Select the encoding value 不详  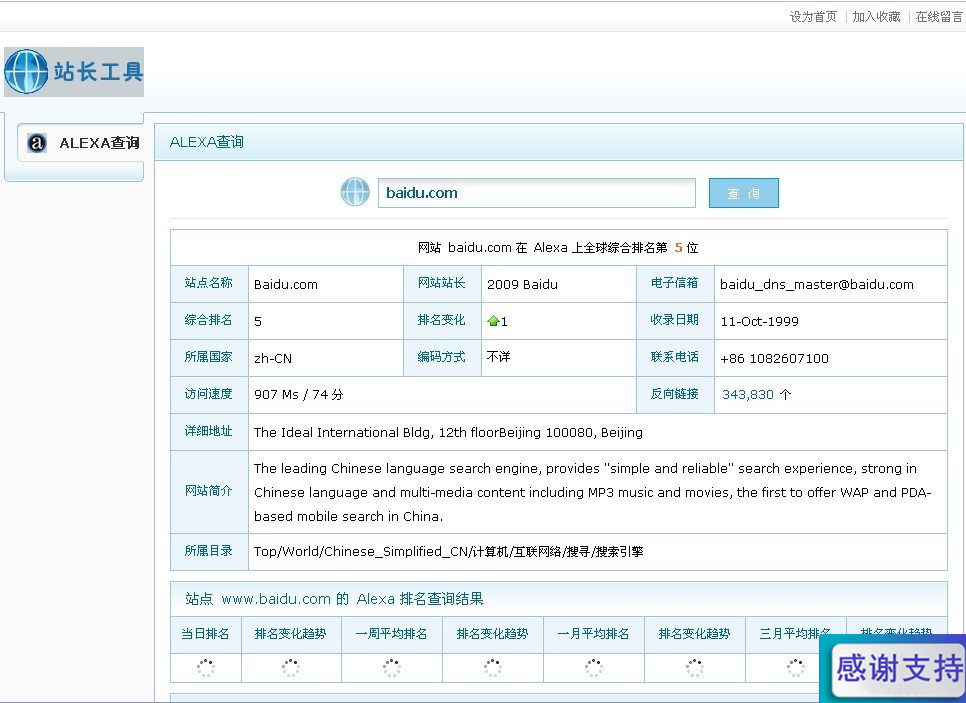(x=498, y=357)
